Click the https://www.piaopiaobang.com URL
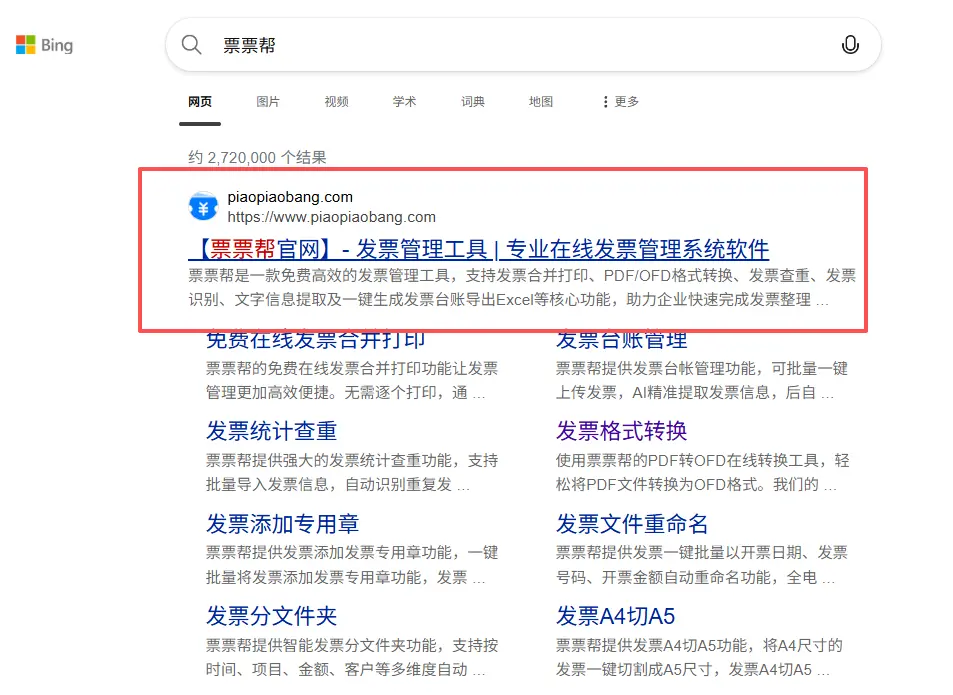Image resolution: width=953 pixels, height=695 pixels. point(331,216)
